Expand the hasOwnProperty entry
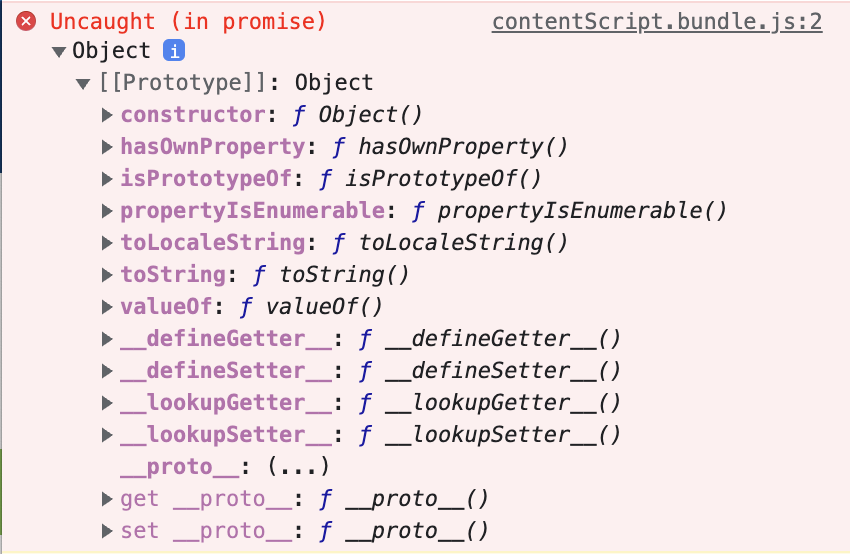This screenshot has width=850, height=554. (107, 147)
